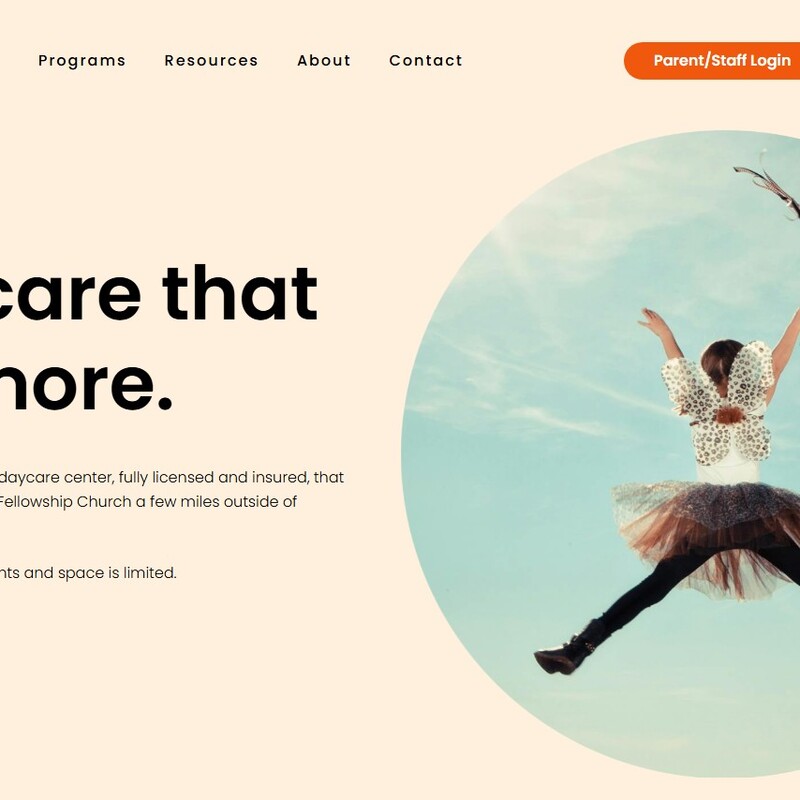The image size is (800, 800).
Task: Open the About navigation link
Action: tap(324, 60)
